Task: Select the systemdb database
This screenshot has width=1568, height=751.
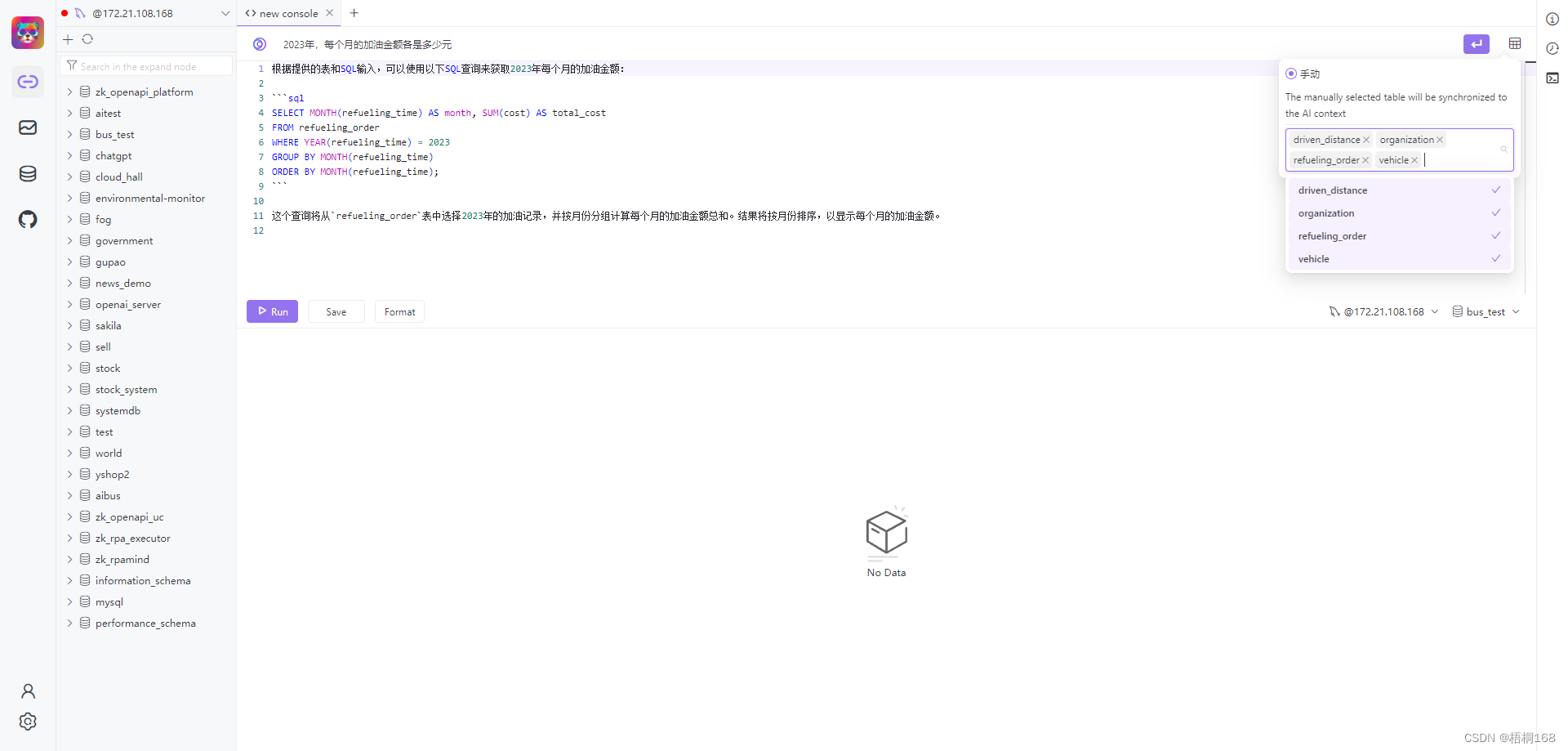Action: [118, 410]
